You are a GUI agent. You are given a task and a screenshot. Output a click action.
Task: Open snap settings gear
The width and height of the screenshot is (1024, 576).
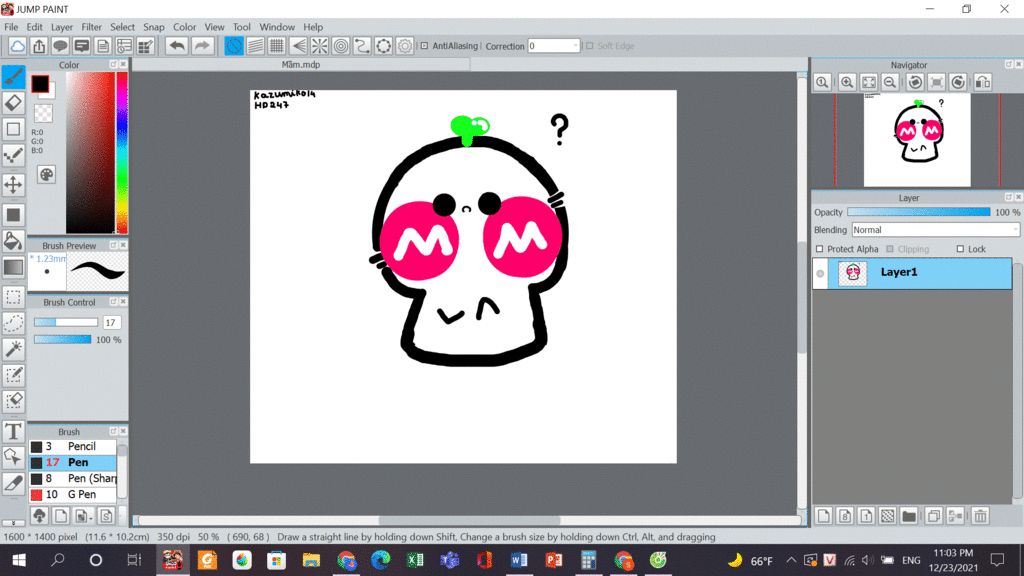pos(405,46)
